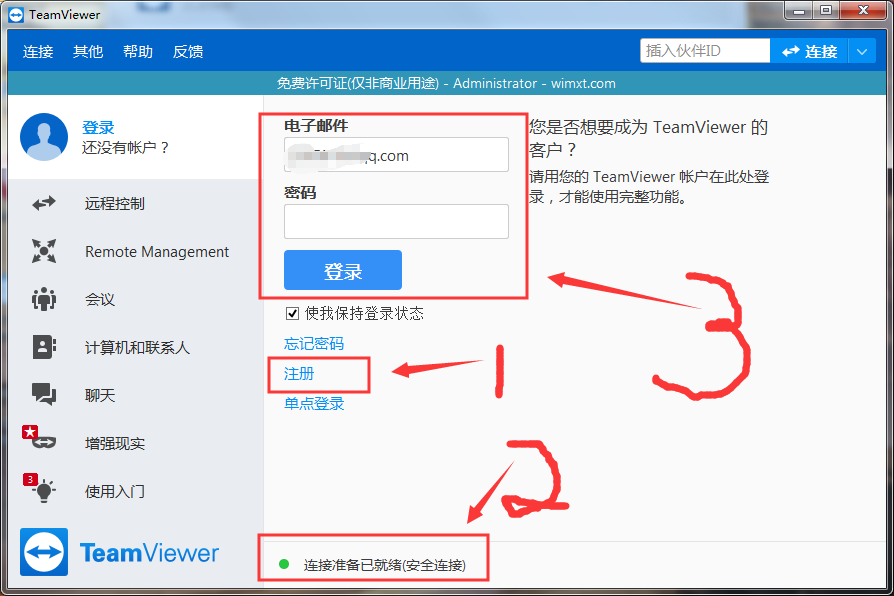Click the 单点登录 link
The image size is (894, 596).
pyautogui.click(x=314, y=404)
